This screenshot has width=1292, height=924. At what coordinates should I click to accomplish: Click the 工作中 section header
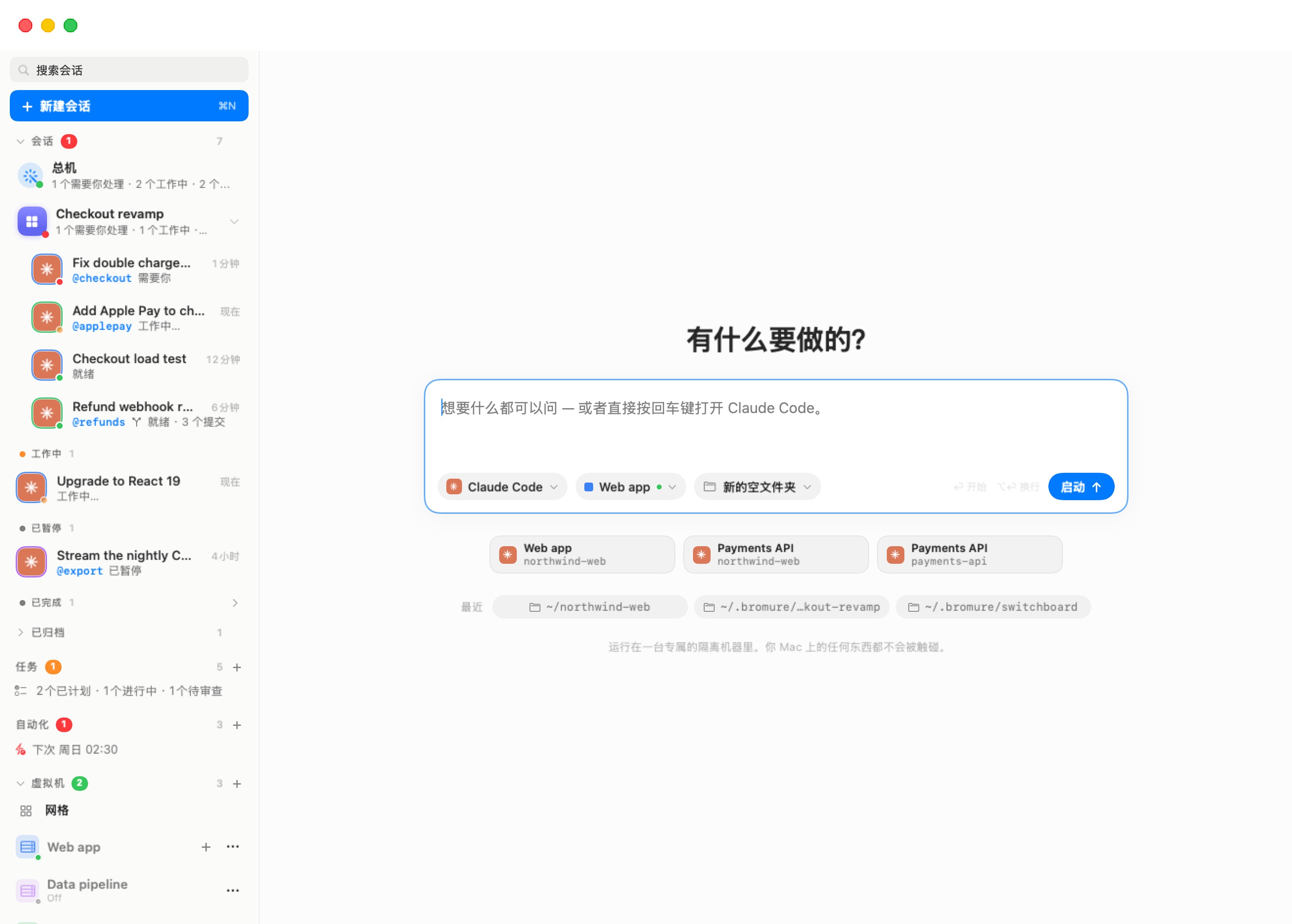coord(46,454)
